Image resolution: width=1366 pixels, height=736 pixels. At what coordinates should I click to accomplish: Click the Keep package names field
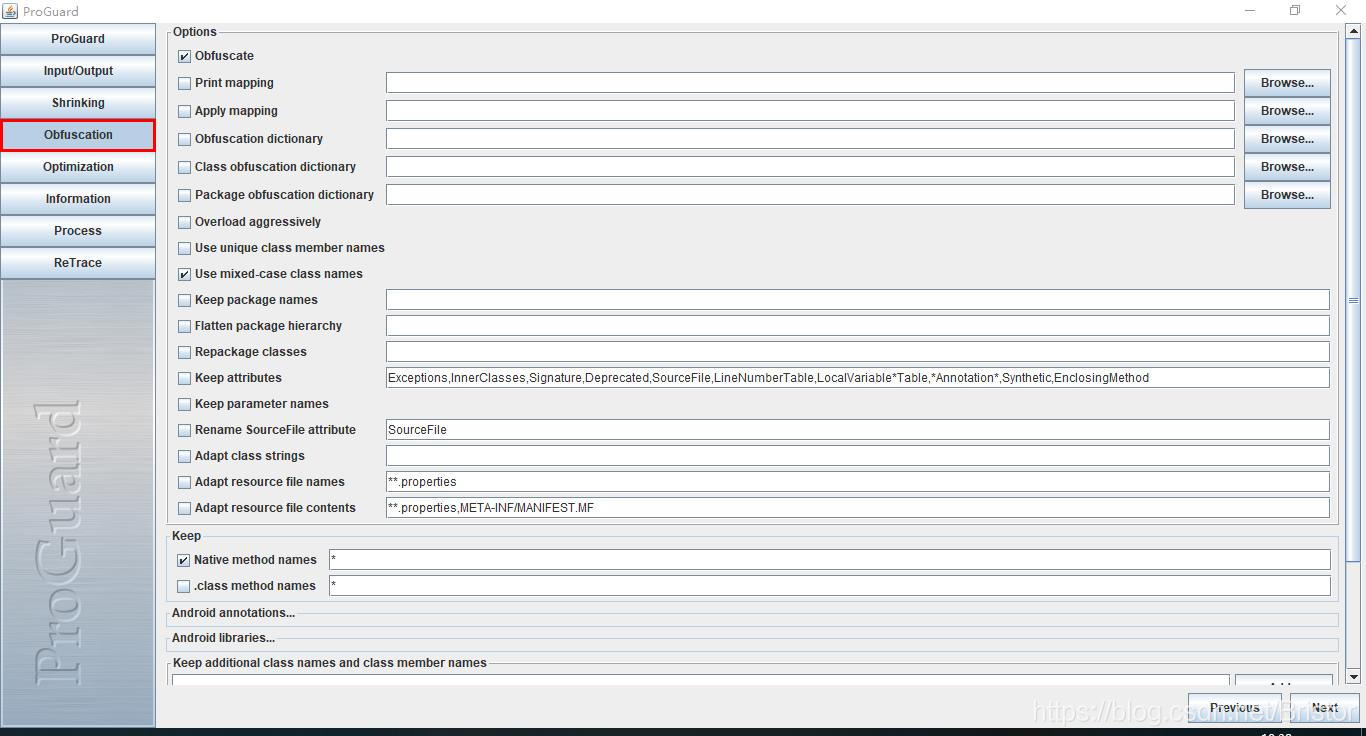[858, 300]
